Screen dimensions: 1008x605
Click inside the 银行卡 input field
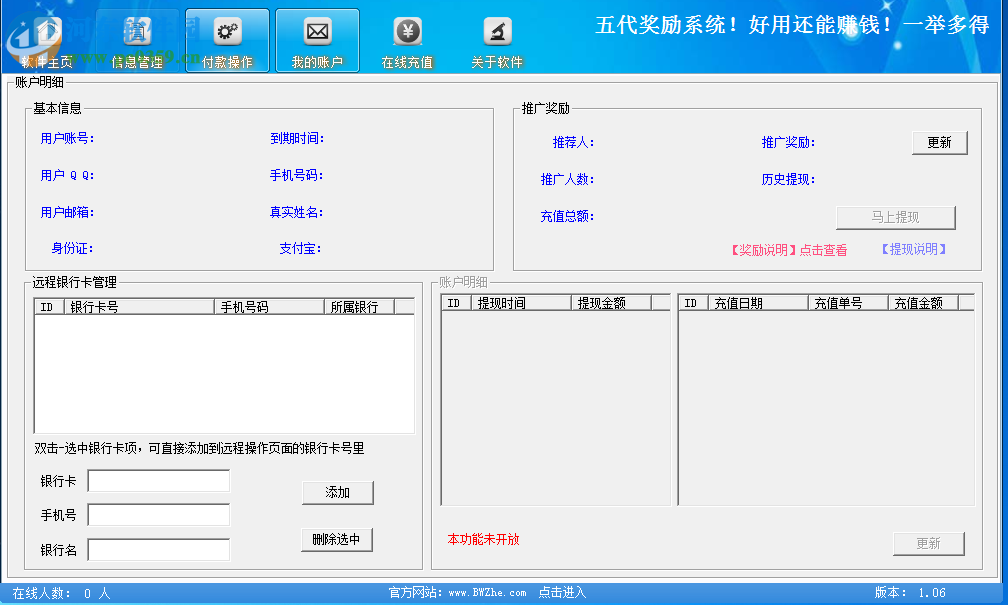[x=158, y=480]
